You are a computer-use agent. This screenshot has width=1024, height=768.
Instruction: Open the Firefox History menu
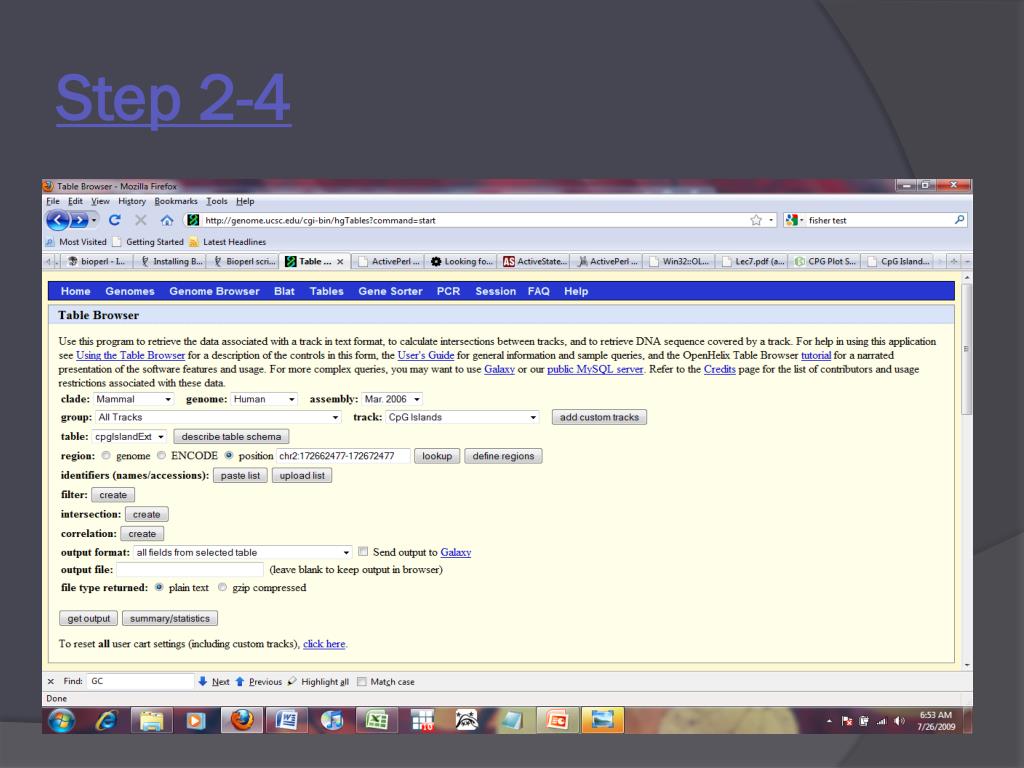click(x=132, y=201)
